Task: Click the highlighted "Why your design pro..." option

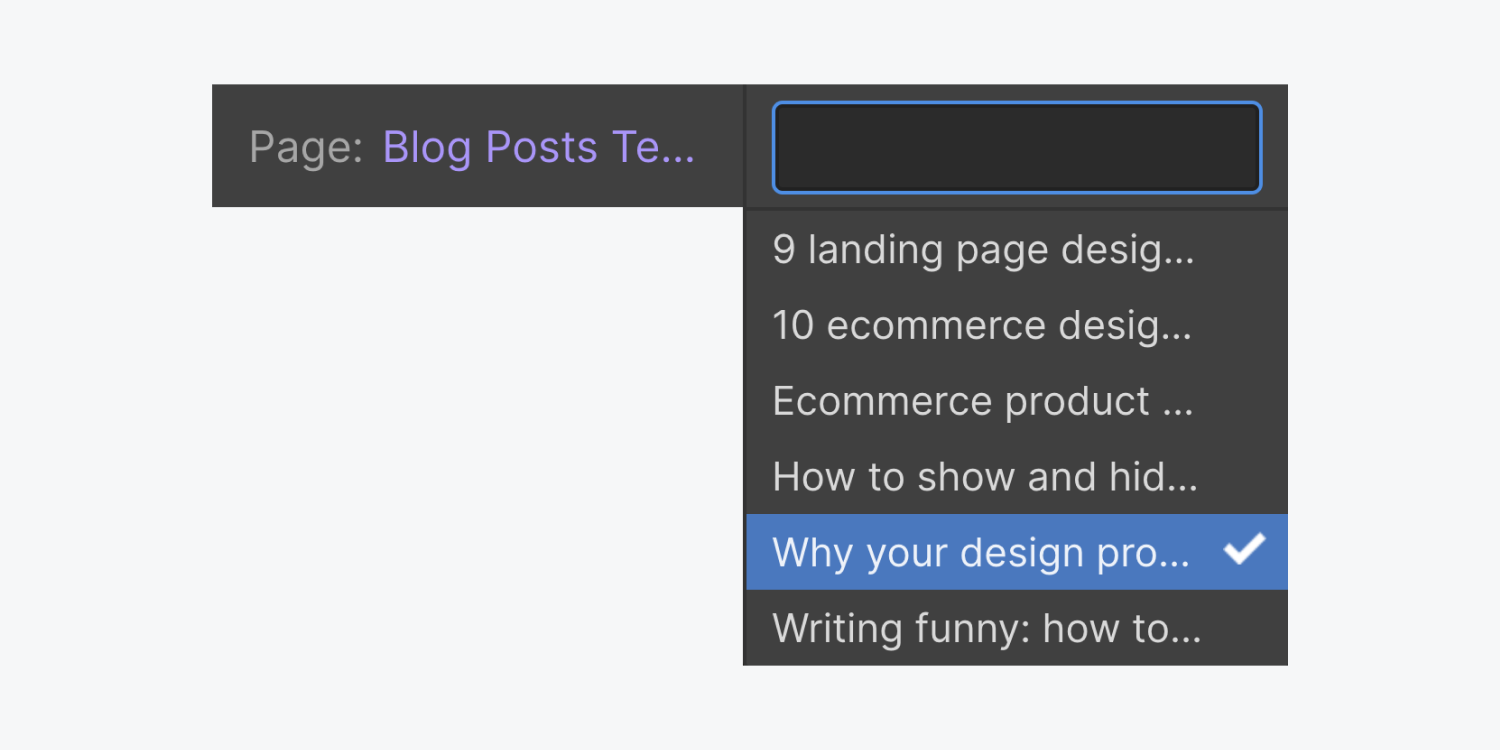Action: click(x=981, y=551)
